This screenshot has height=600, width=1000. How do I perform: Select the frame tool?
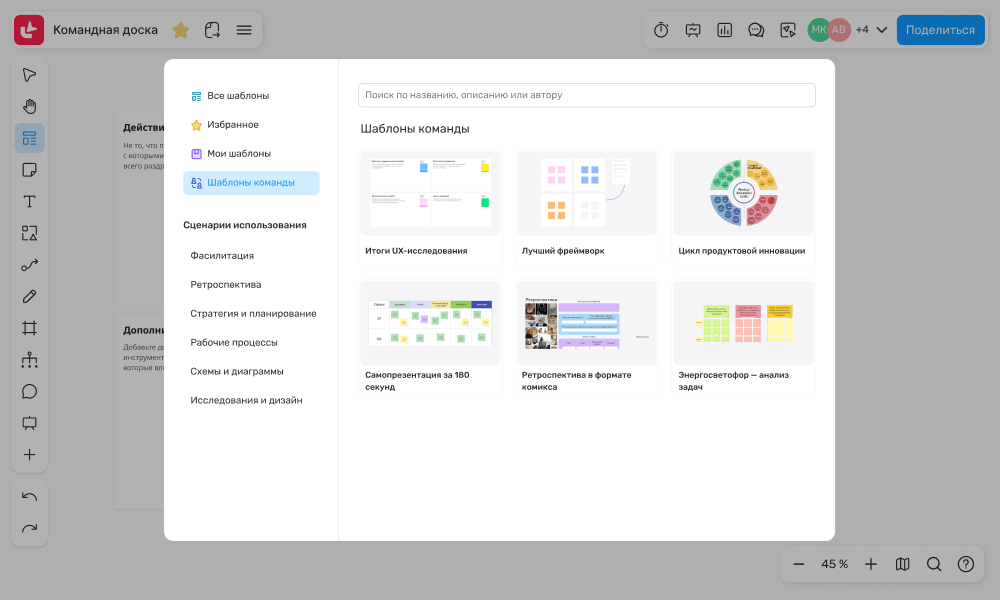coord(29,328)
